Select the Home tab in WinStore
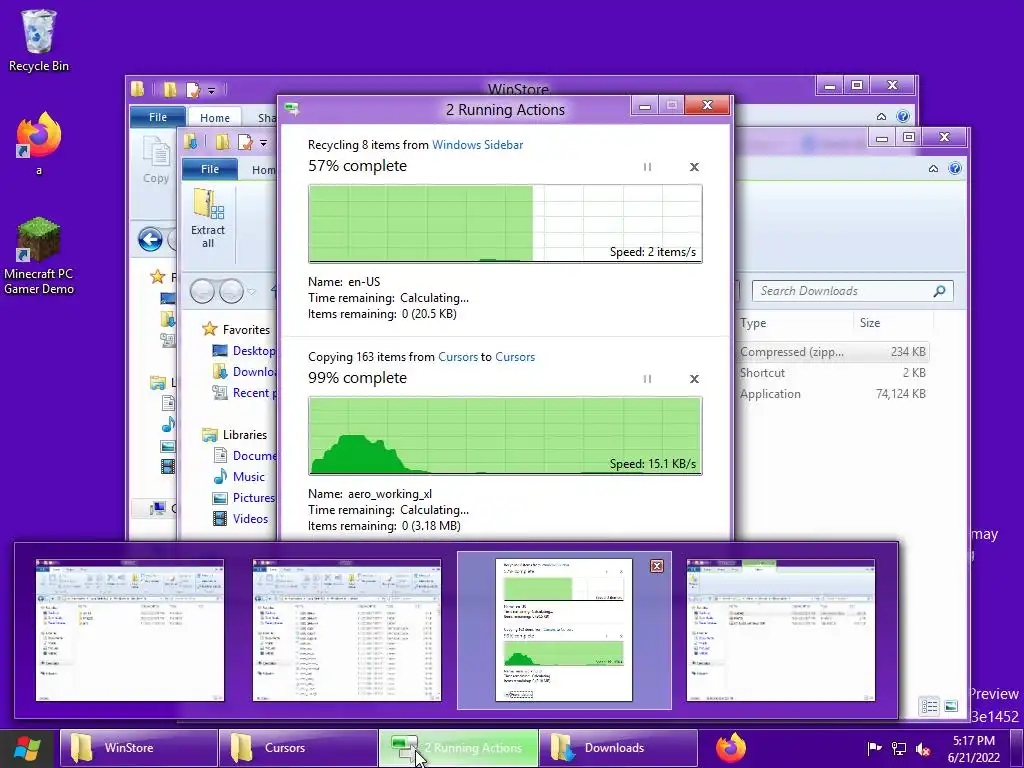This screenshot has width=1024, height=768. [x=215, y=118]
